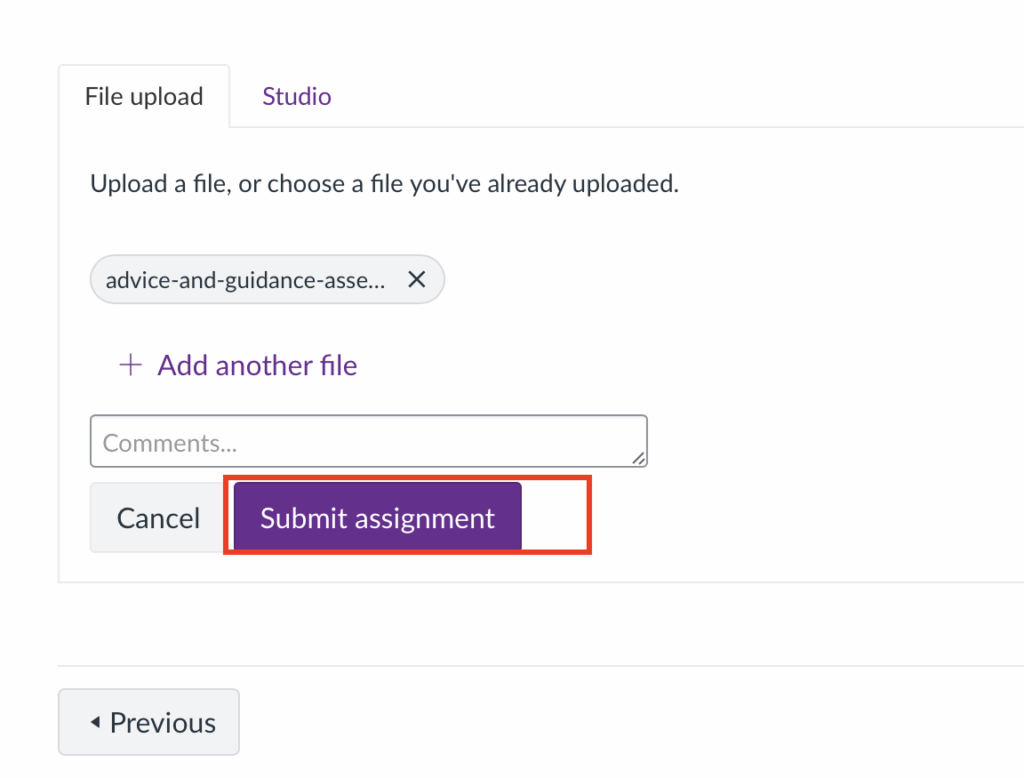1024x778 pixels.
Task: Click the Comments placeholder text area
Action: (x=369, y=440)
